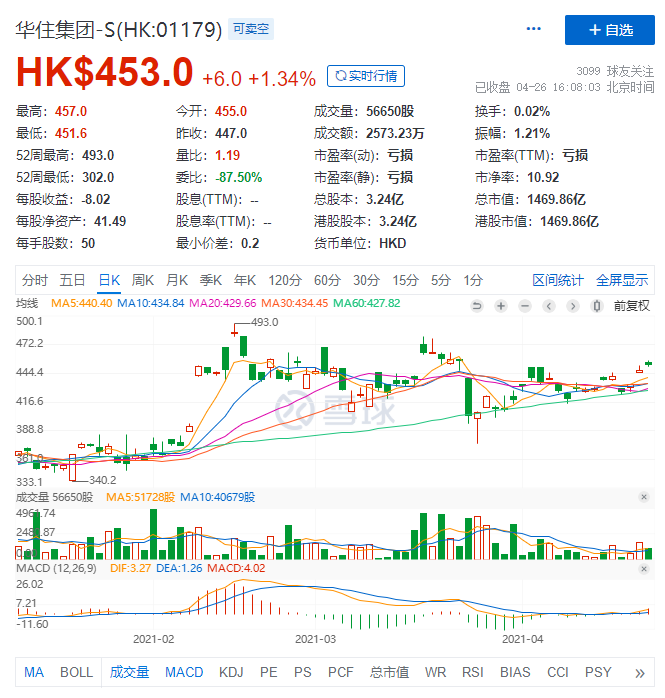Switch to the 120分 interval tab
665x698 pixels.
point(285,280)
